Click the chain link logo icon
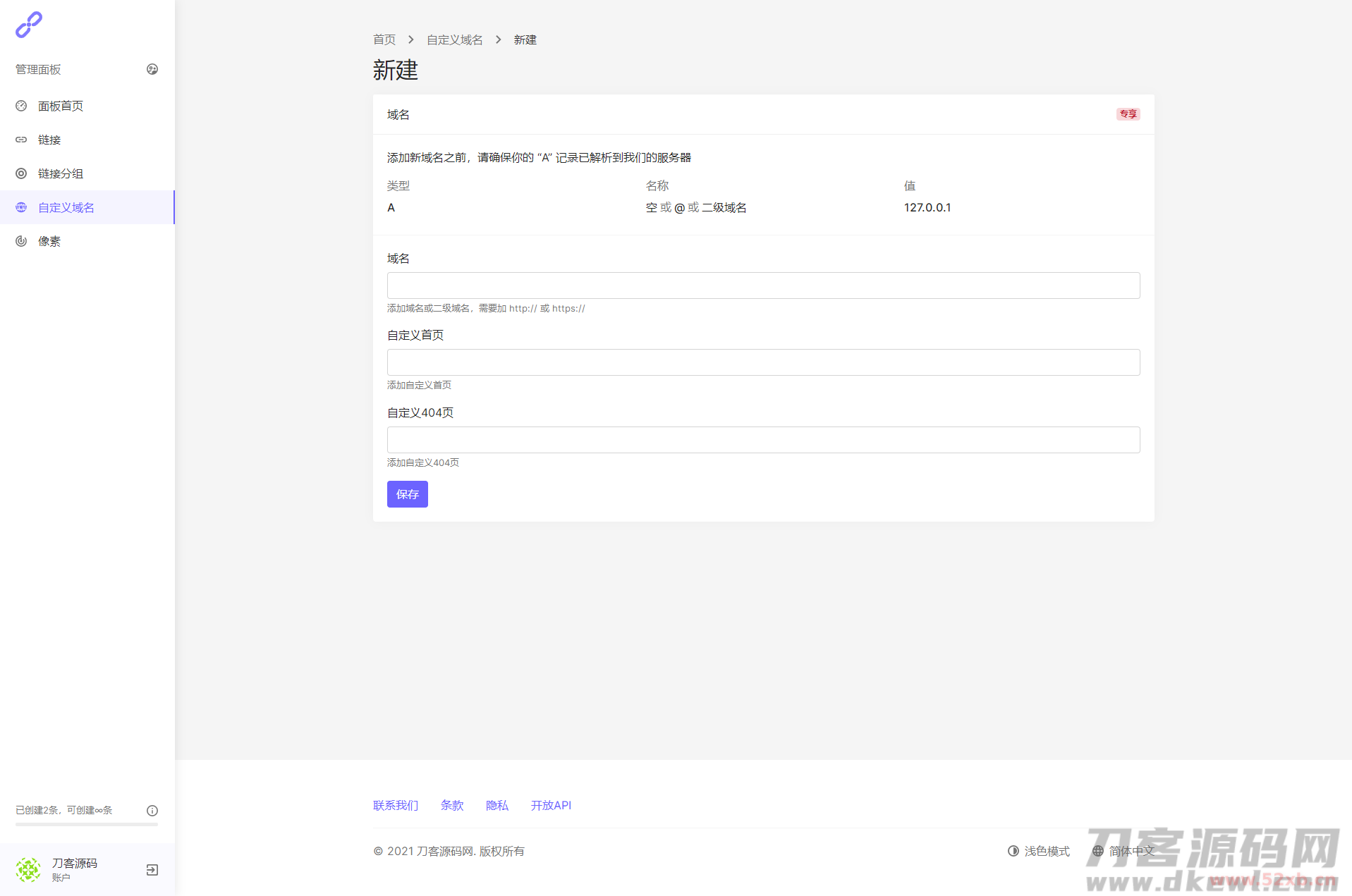 [x=29, y=25]
